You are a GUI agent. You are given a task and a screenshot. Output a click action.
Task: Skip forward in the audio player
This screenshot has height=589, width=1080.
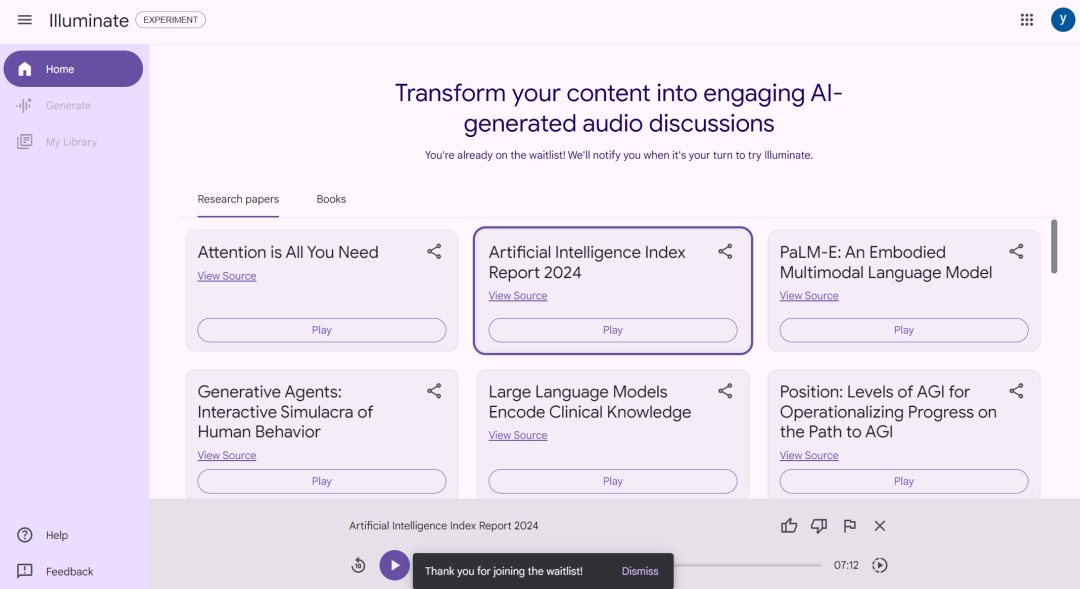click(880, 566)
